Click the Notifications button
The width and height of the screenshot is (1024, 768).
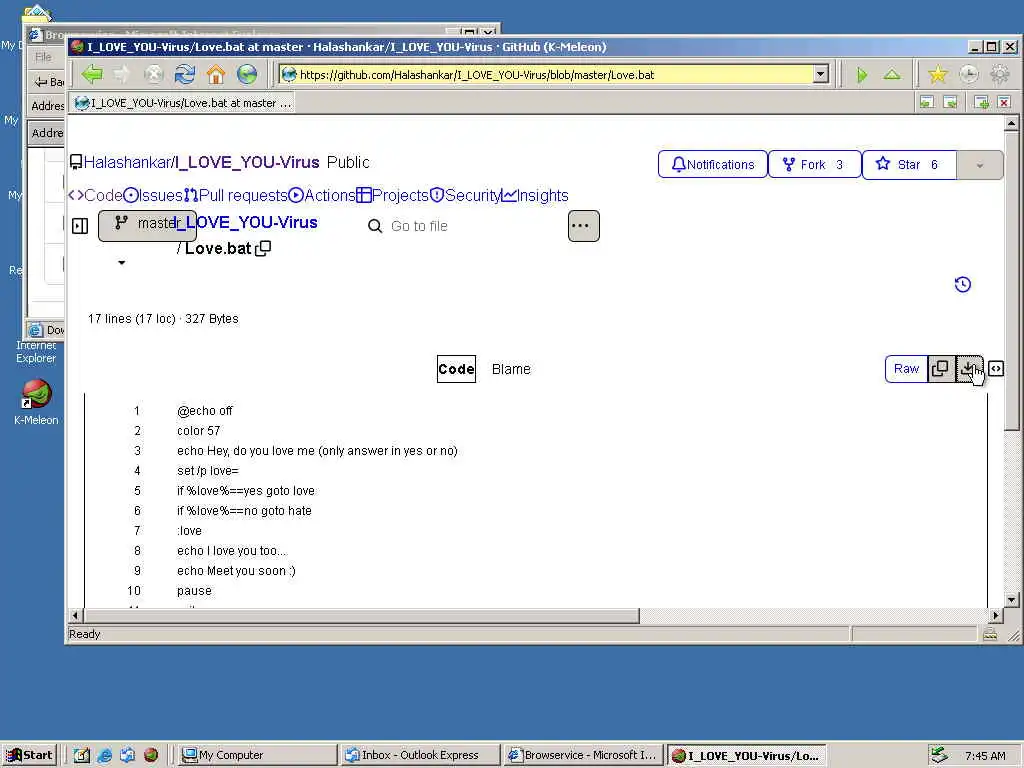[712, 165]
